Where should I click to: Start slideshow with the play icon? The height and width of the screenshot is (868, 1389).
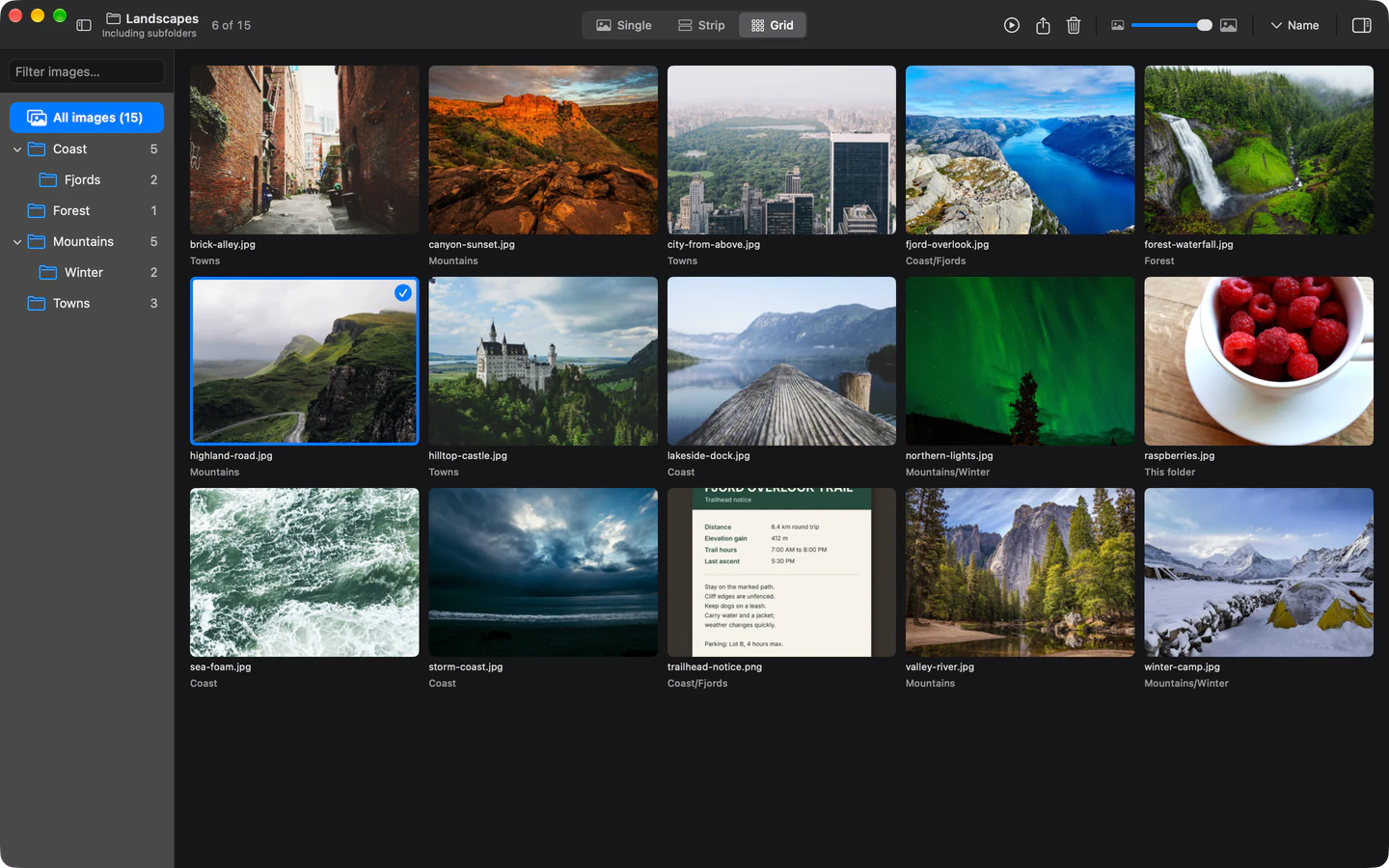pos(1011,25)
